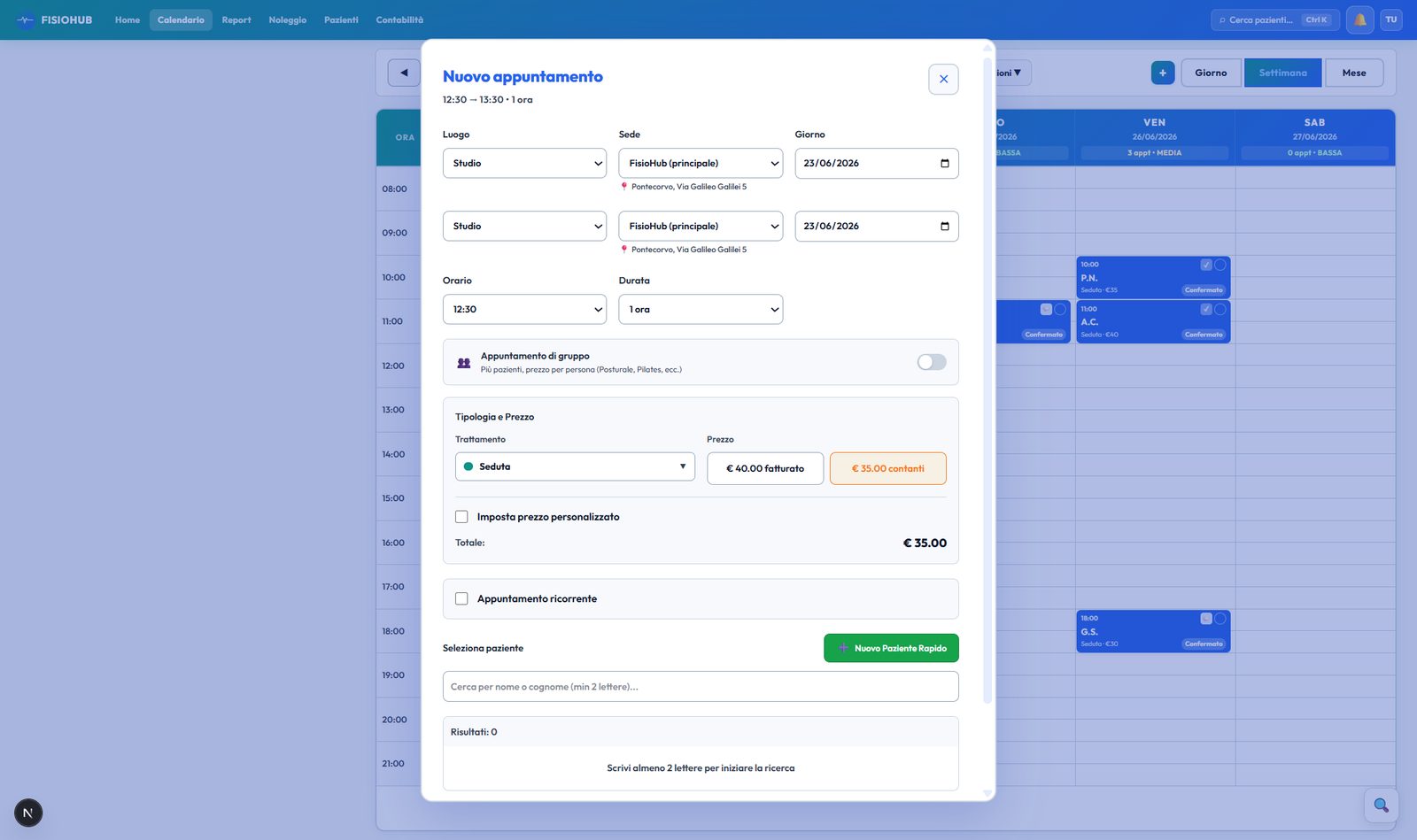Go to previous week arrow
The height and width of the screenshot is (840, 1417).
coord(404,73)
